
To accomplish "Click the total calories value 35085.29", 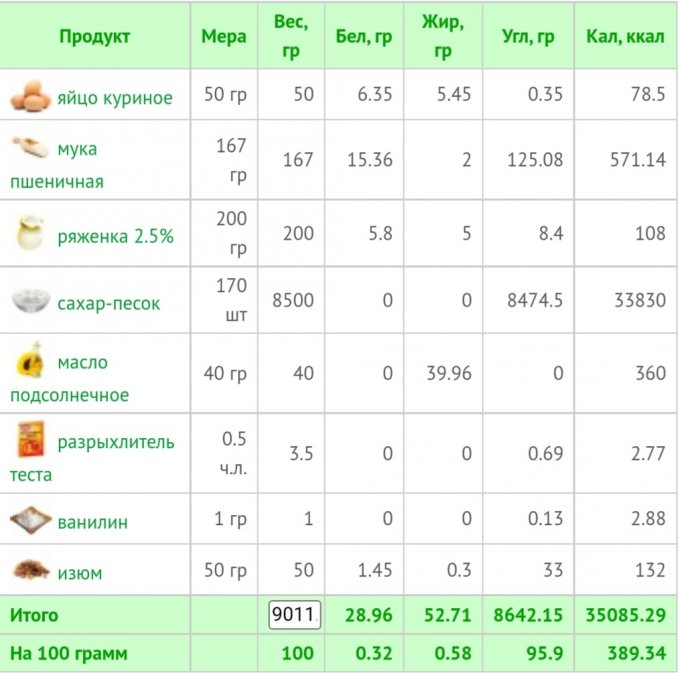I will [x=625, y=615].
